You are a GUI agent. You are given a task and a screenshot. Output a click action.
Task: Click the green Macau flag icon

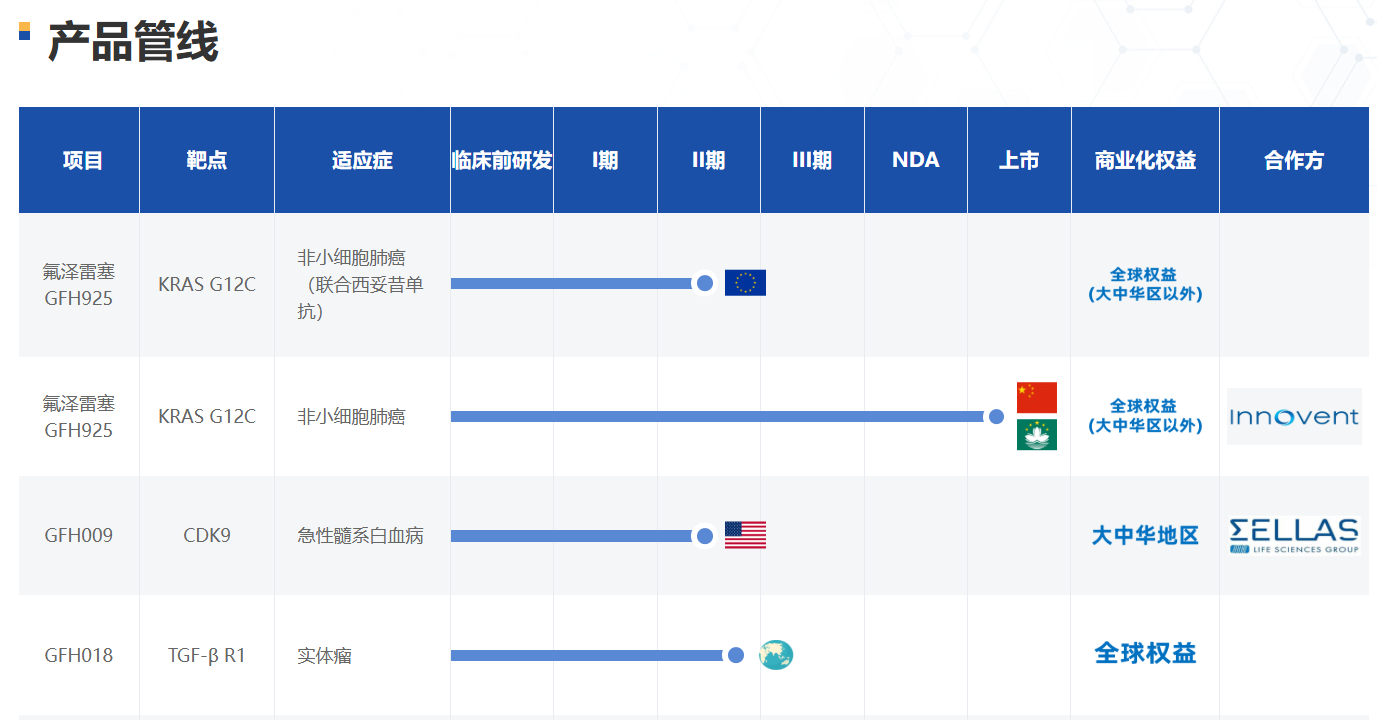1037,435
